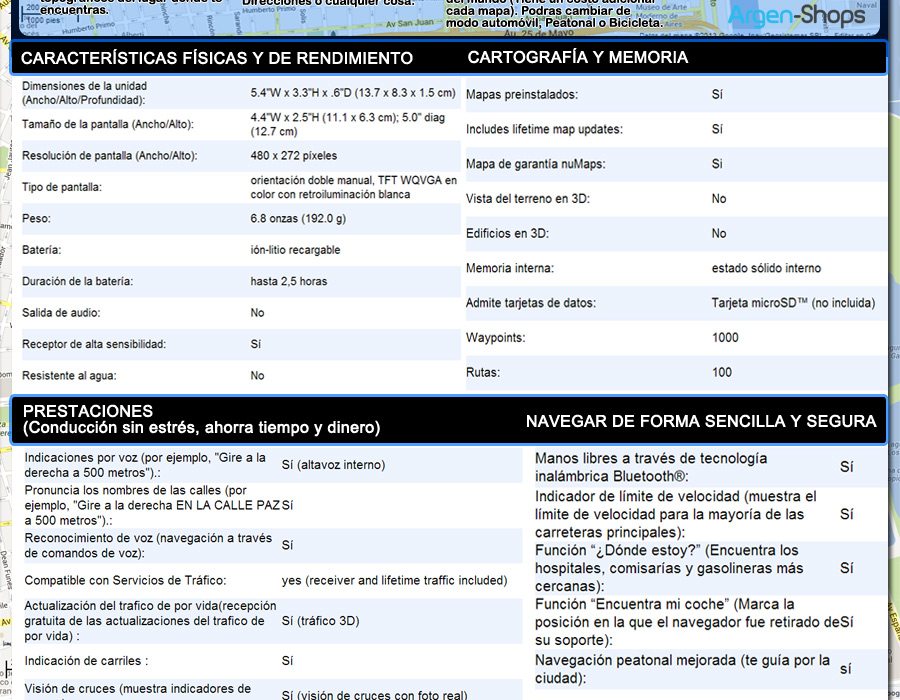Click the "sí" value for Navegación peatonal mejorada
This screenshot has height=700, width=900.
pos(845,669)
